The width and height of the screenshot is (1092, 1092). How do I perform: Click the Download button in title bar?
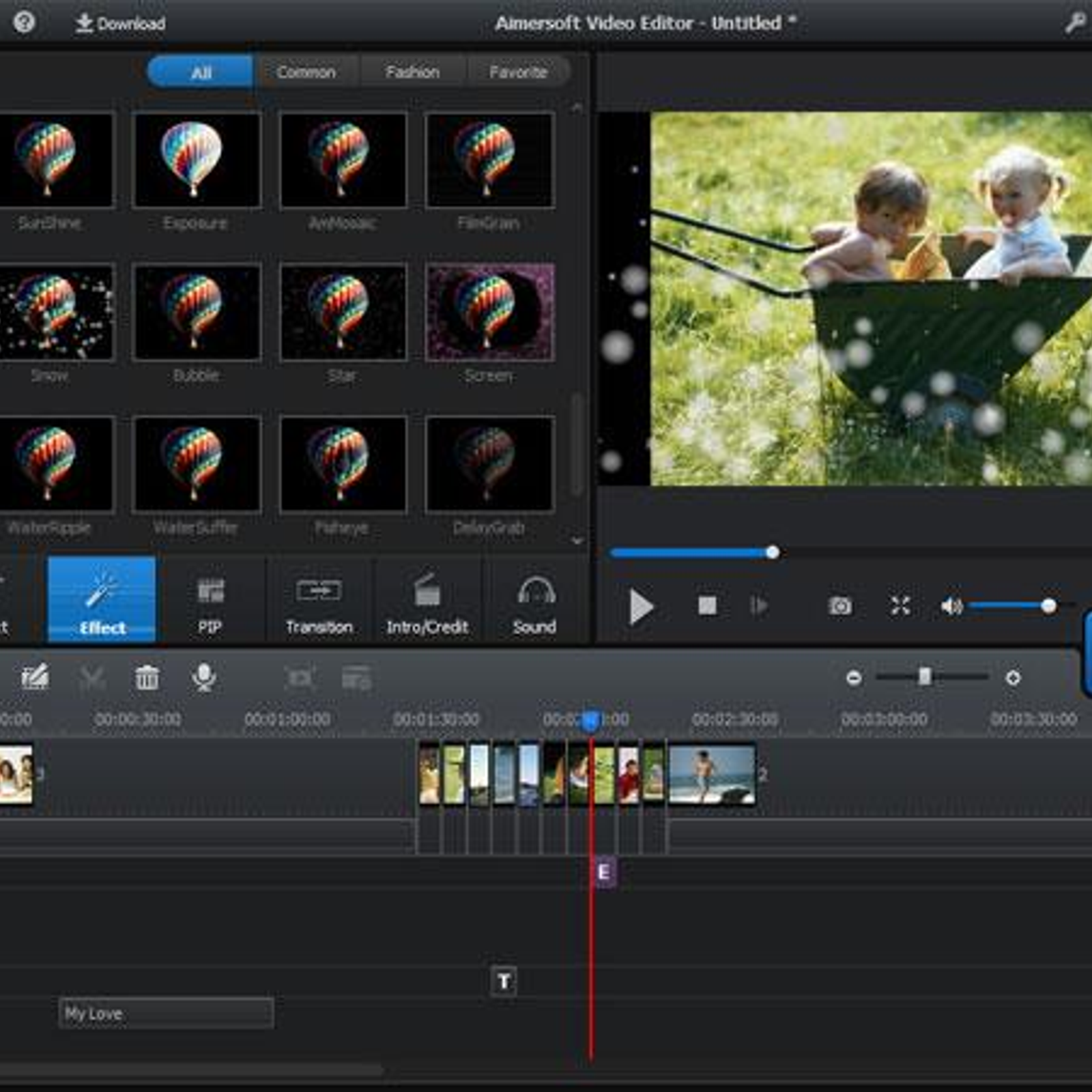120,23
